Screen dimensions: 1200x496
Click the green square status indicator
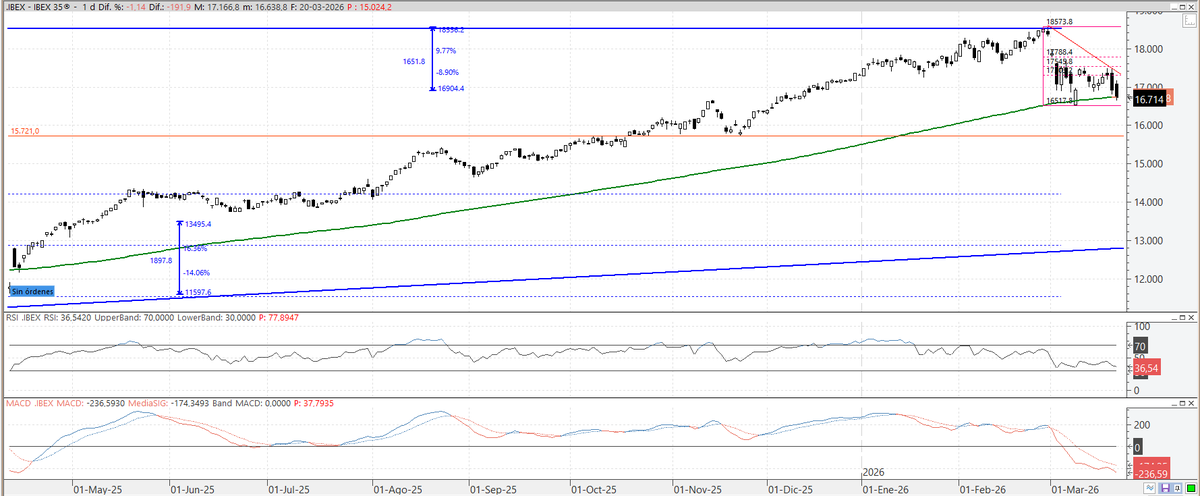1191,488
